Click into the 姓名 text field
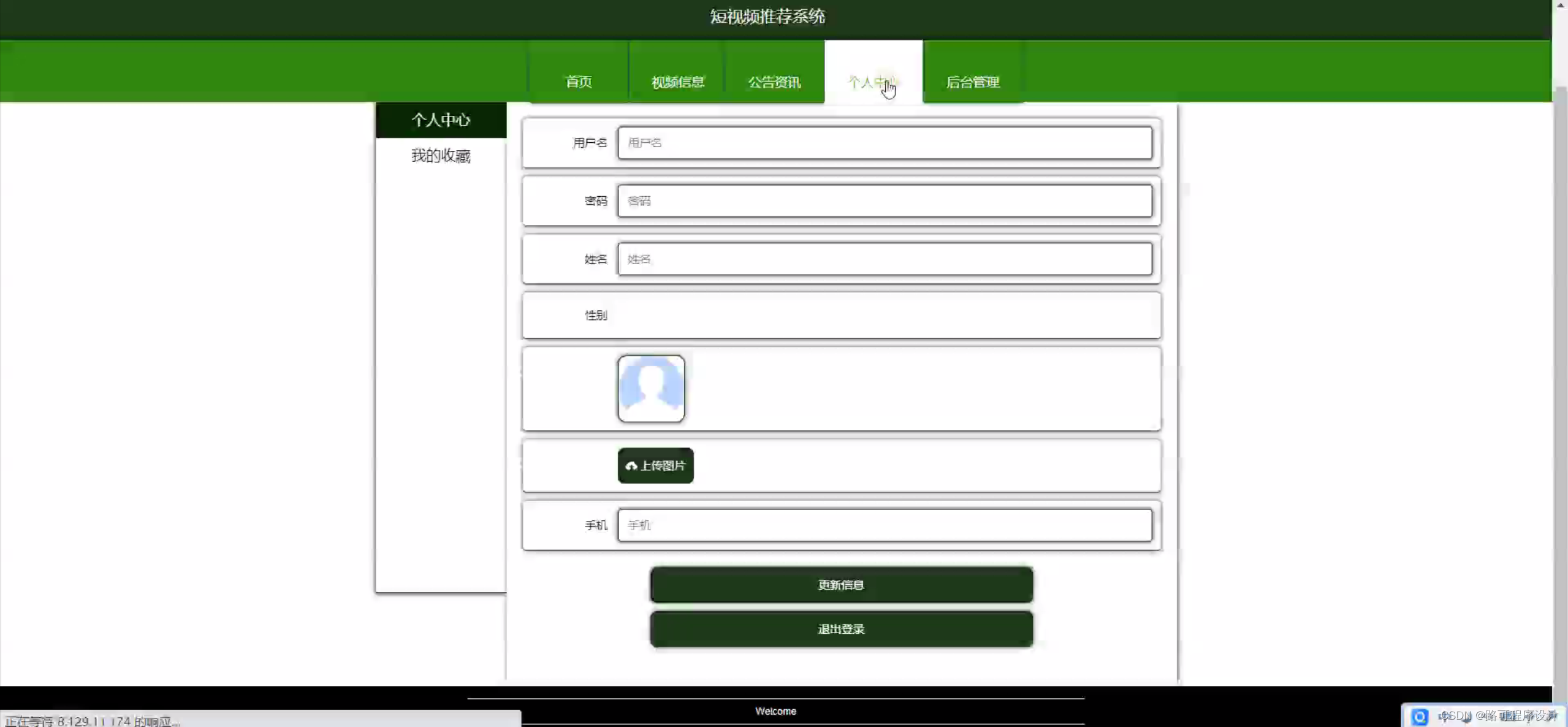Viewport: 1568px width, 727px height. 885,259
